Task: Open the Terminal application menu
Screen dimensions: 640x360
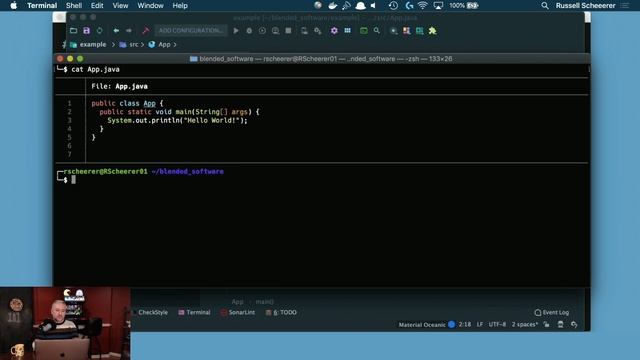Action: (42, 6)
